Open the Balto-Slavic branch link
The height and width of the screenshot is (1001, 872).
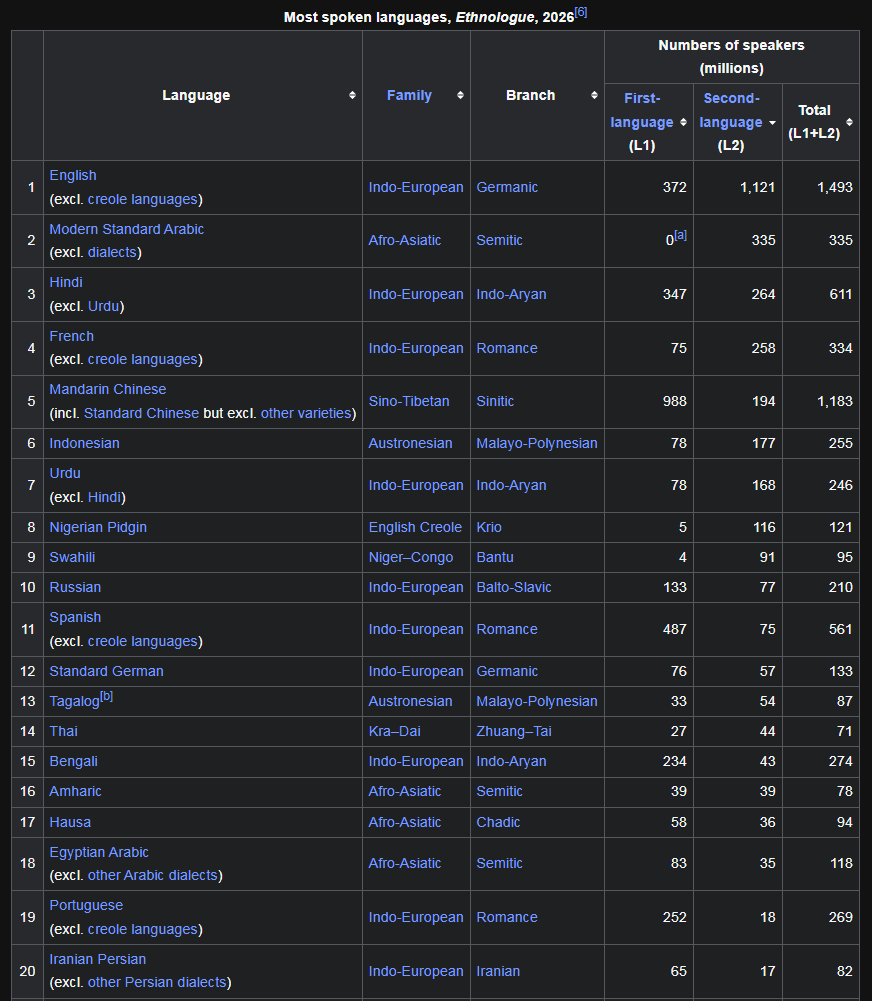point(514,587)
